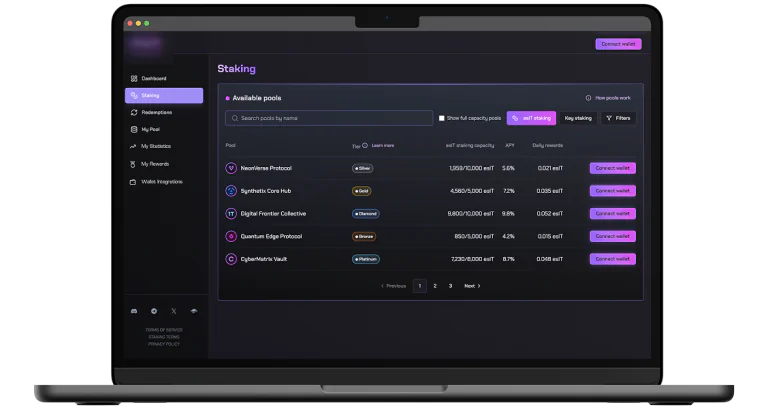Screen dimensions: 768x409
Task: Connect wallet for NeonVerse Protocol
Action: [613, 168]
